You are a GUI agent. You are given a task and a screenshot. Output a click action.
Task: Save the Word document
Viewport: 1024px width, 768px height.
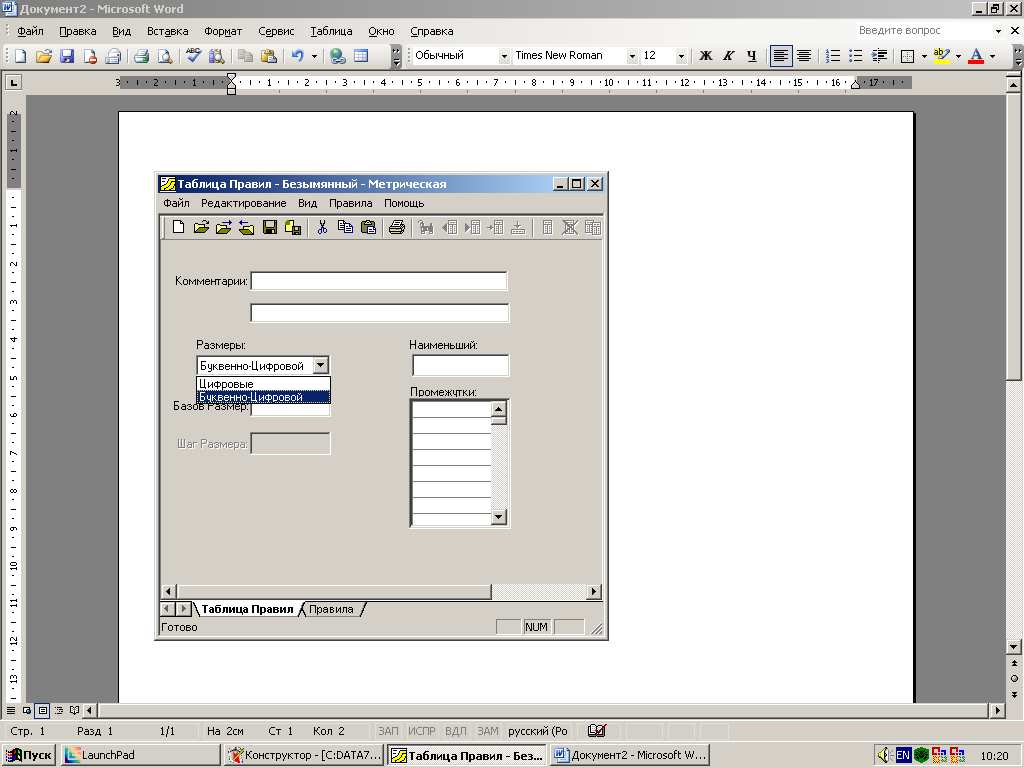(x=67, y=56)
